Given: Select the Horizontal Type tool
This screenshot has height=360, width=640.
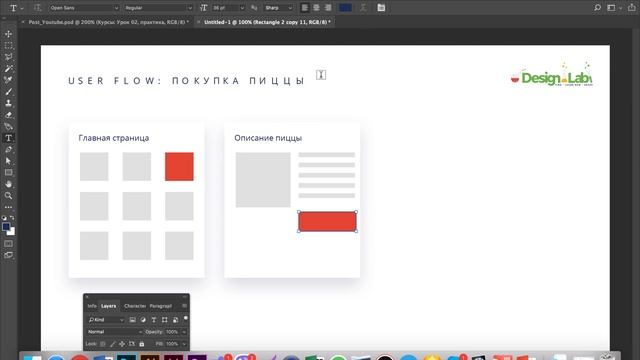Looking at the screenshot, I should point(8,138).
